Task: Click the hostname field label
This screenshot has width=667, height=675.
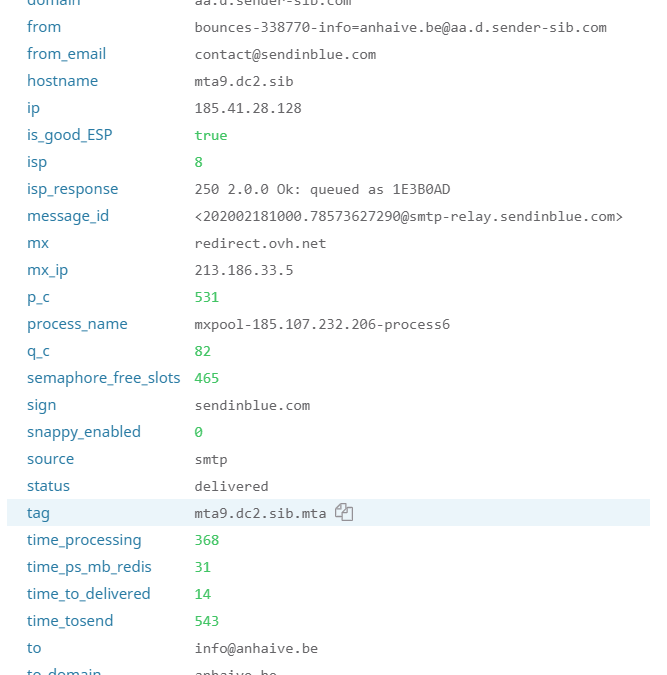Action: (x=62, y=81)
